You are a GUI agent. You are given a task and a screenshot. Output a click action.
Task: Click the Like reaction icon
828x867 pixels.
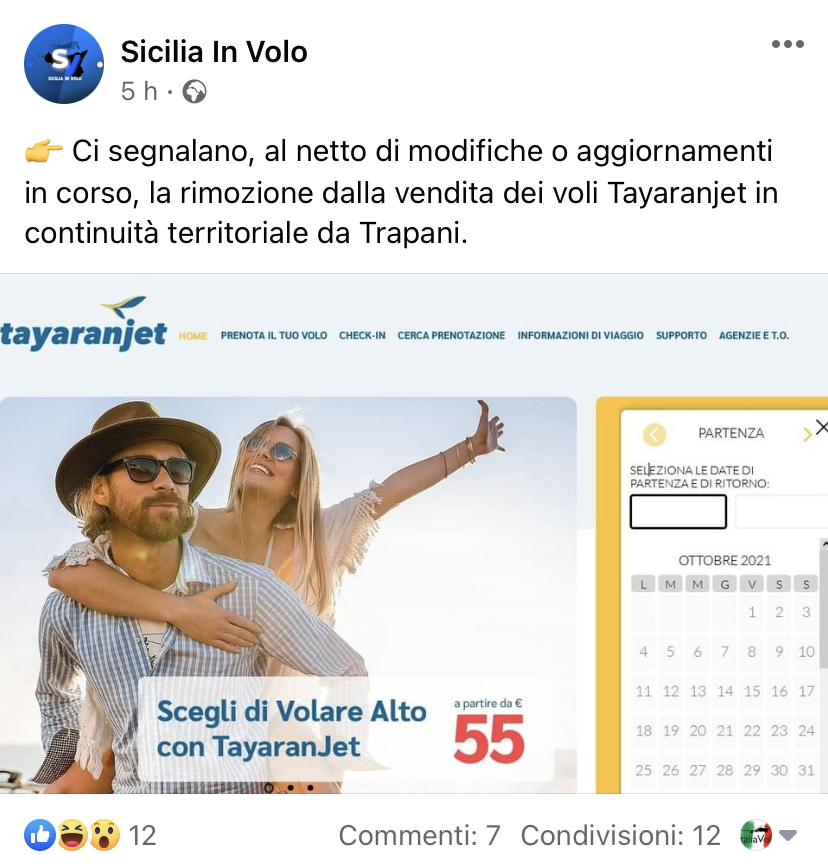click(40, 835)
